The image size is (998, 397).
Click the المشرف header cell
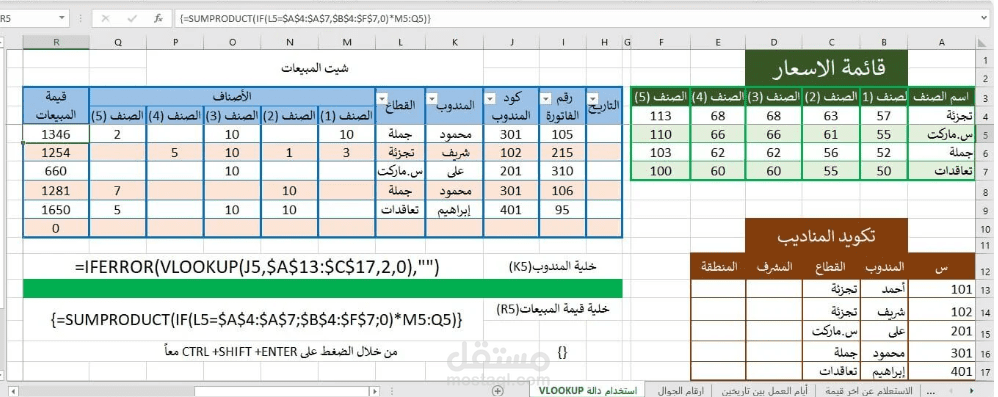pos(774,267)
